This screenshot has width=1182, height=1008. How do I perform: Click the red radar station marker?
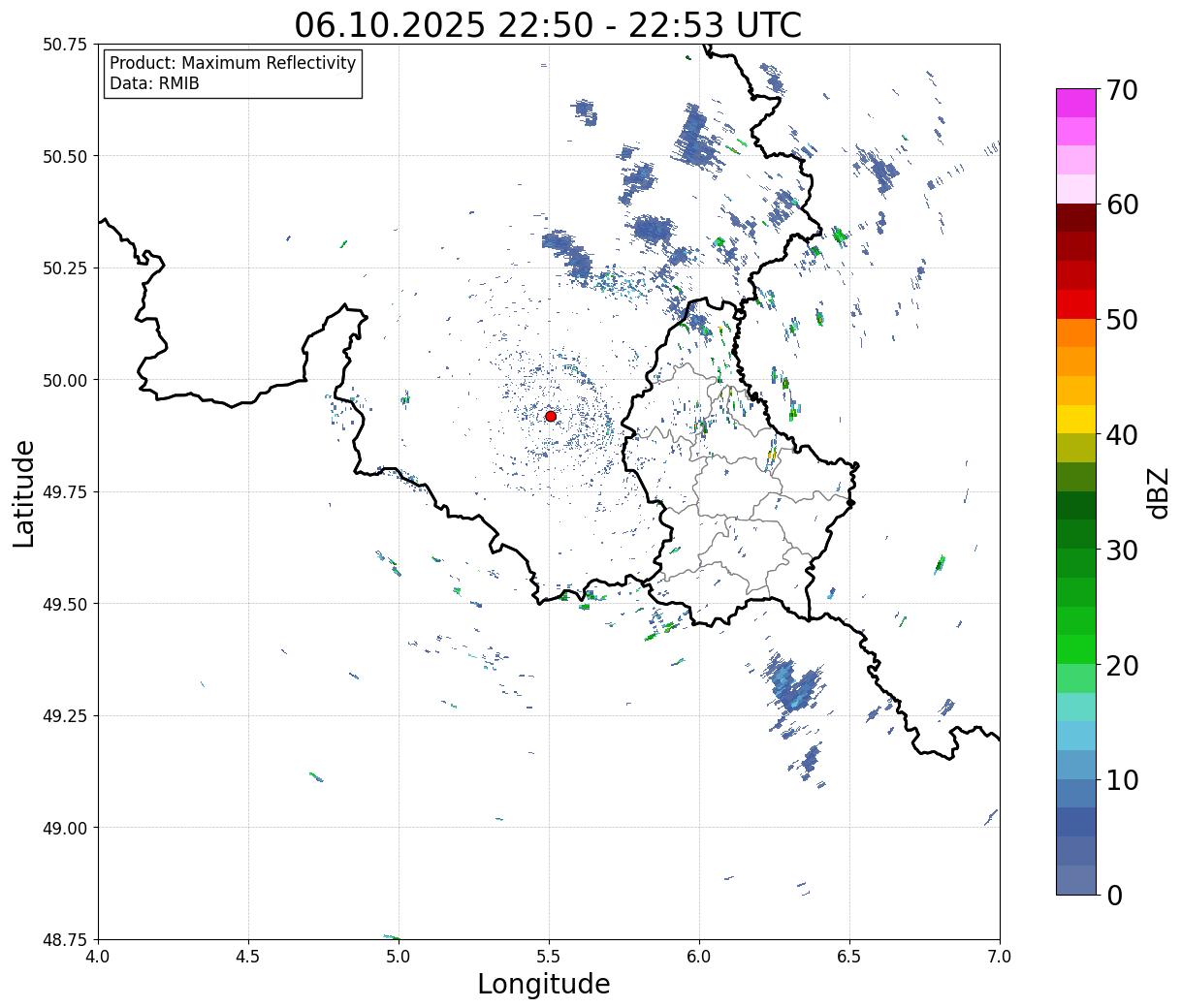click(551, 416)
